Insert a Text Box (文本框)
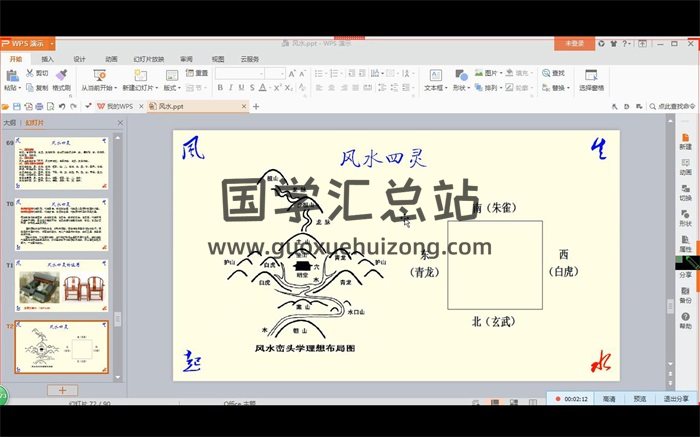This screenshot has height=437, width=700. tap(434, 79)
